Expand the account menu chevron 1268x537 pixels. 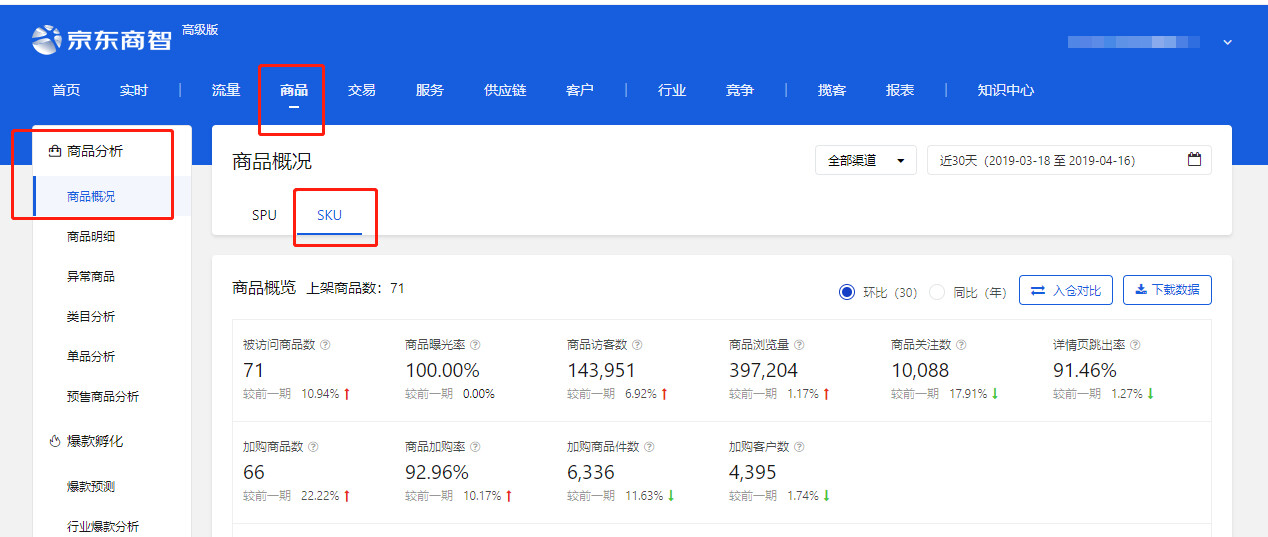1227,43
